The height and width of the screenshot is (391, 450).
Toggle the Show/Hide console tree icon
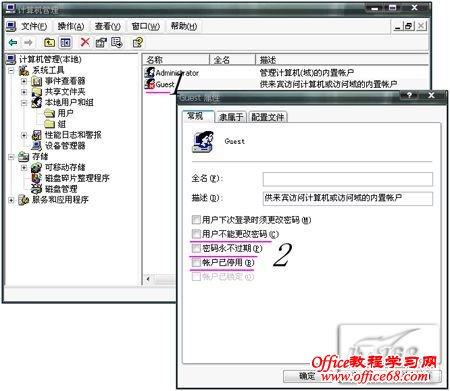[65, 42]
